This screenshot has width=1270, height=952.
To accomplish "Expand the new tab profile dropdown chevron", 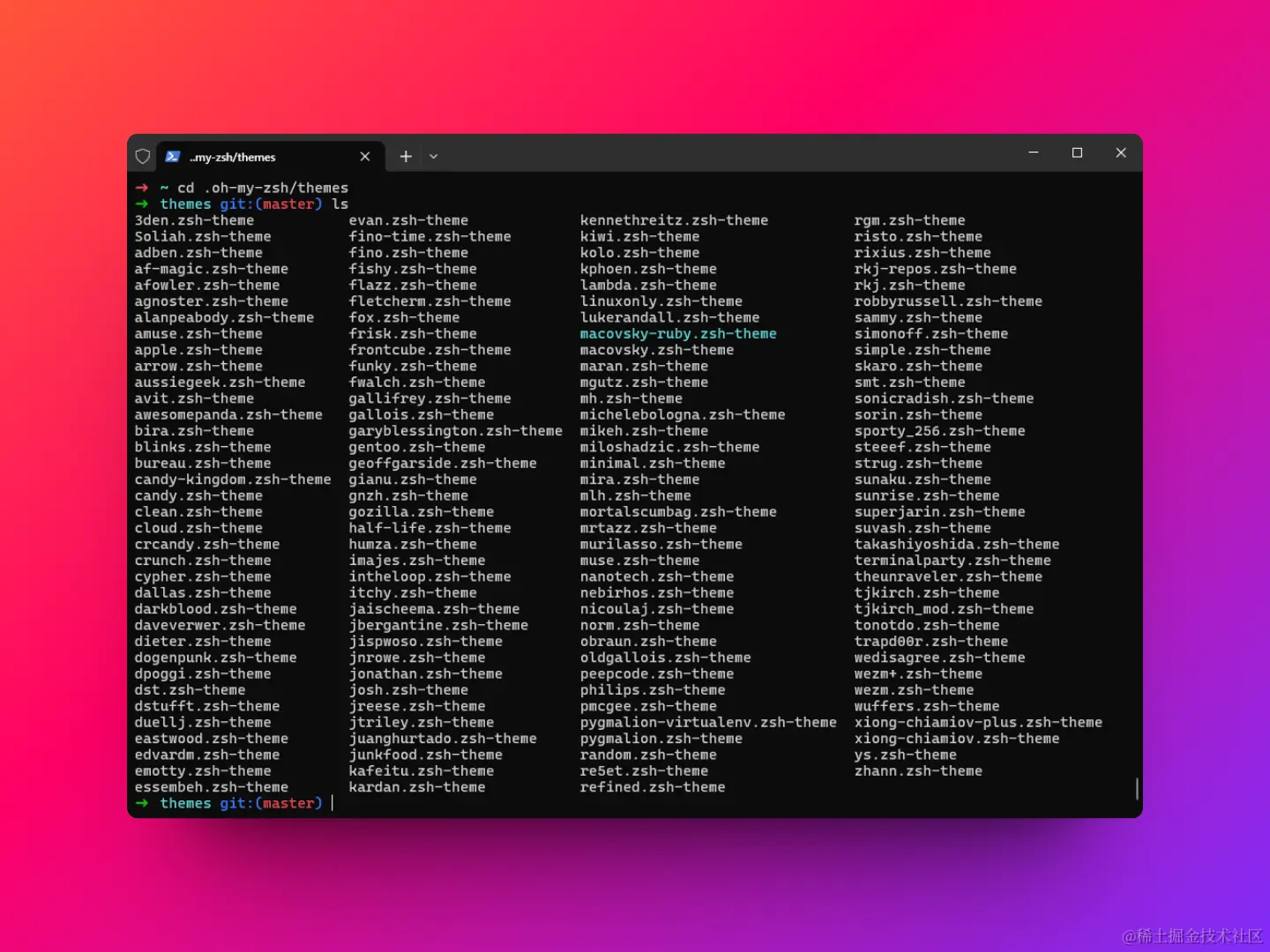I will click(x=433, y=157).
